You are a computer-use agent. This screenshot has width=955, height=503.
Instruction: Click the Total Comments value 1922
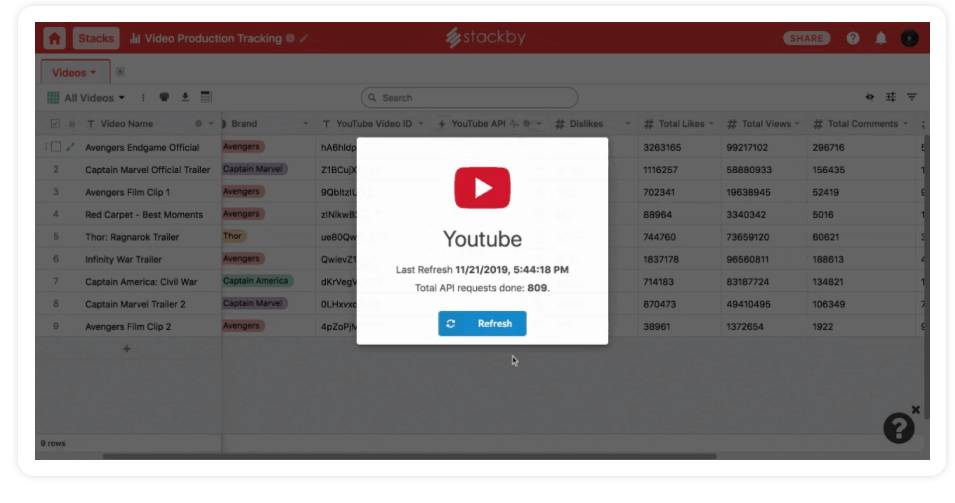point(822,326)
